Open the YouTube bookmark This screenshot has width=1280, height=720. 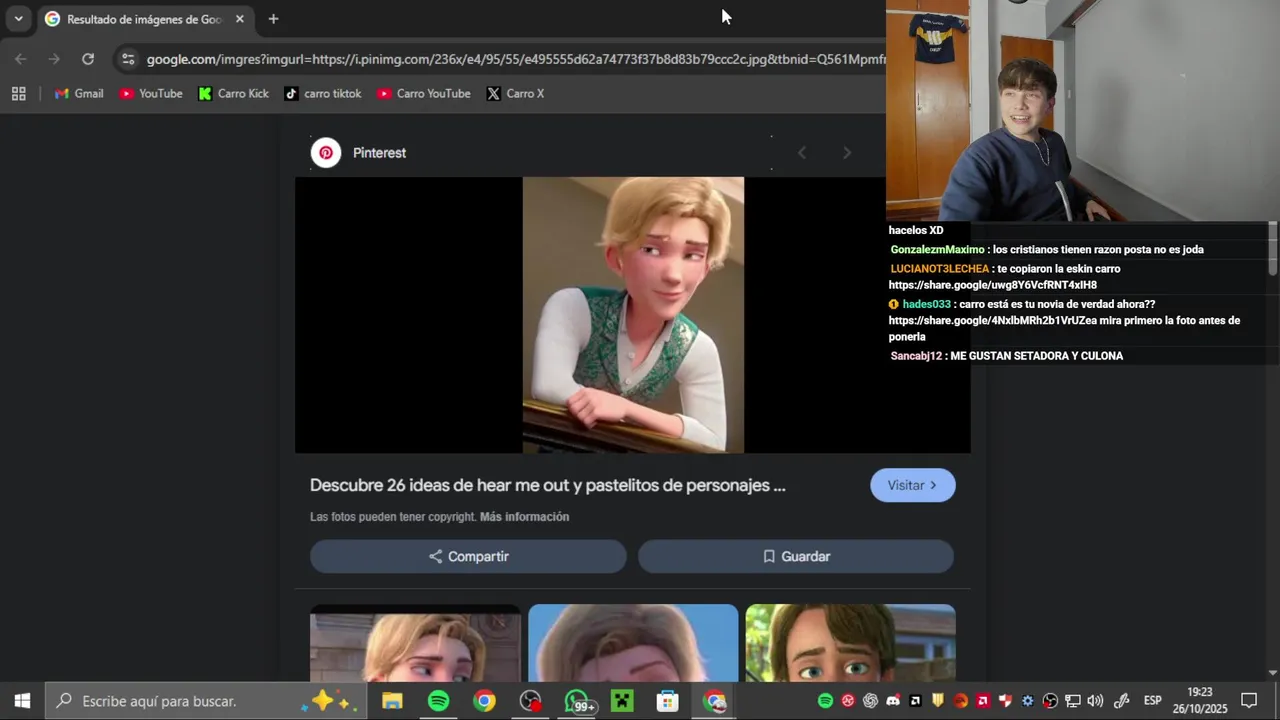(151, 93)
